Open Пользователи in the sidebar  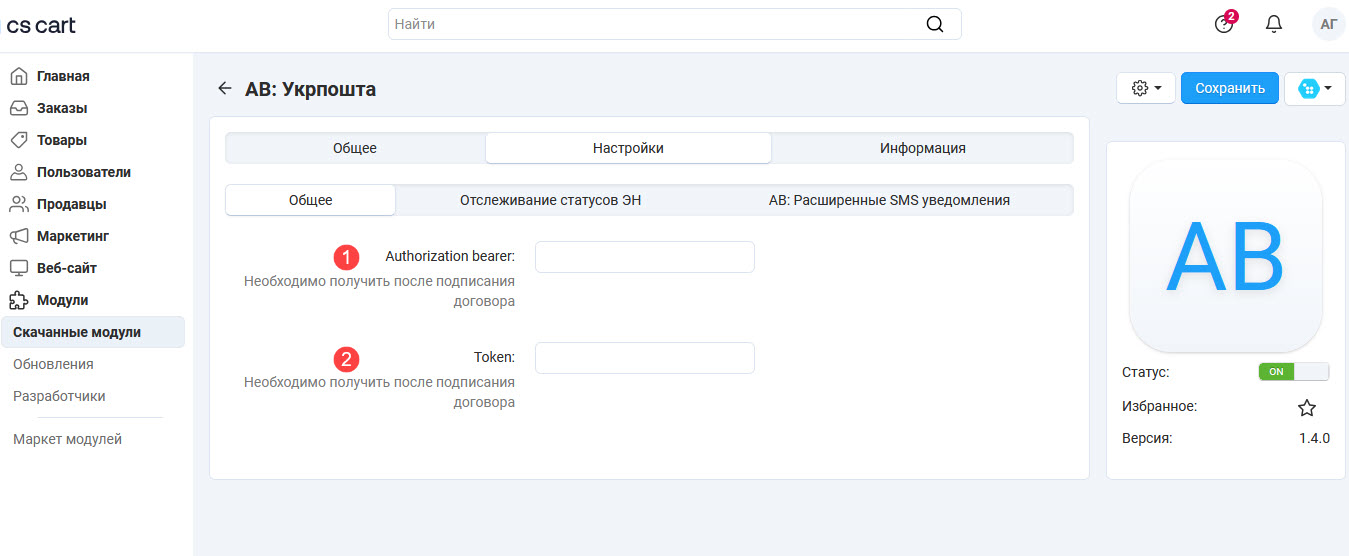pos(84,172)
